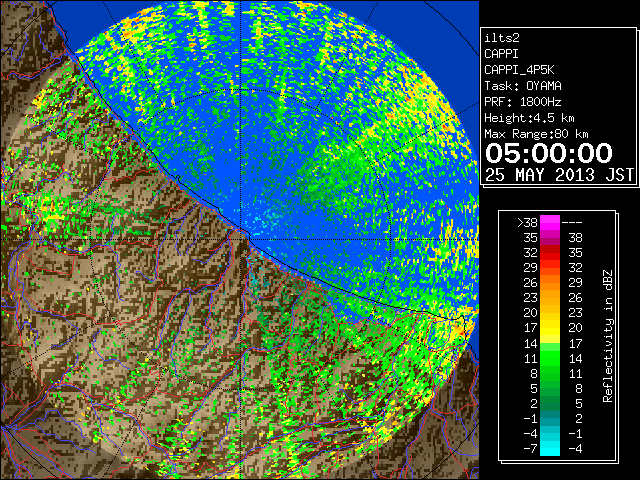Select the 25 MAY 2013 JST date
Screen dimensions: 640x480
(x=559, y=175)
